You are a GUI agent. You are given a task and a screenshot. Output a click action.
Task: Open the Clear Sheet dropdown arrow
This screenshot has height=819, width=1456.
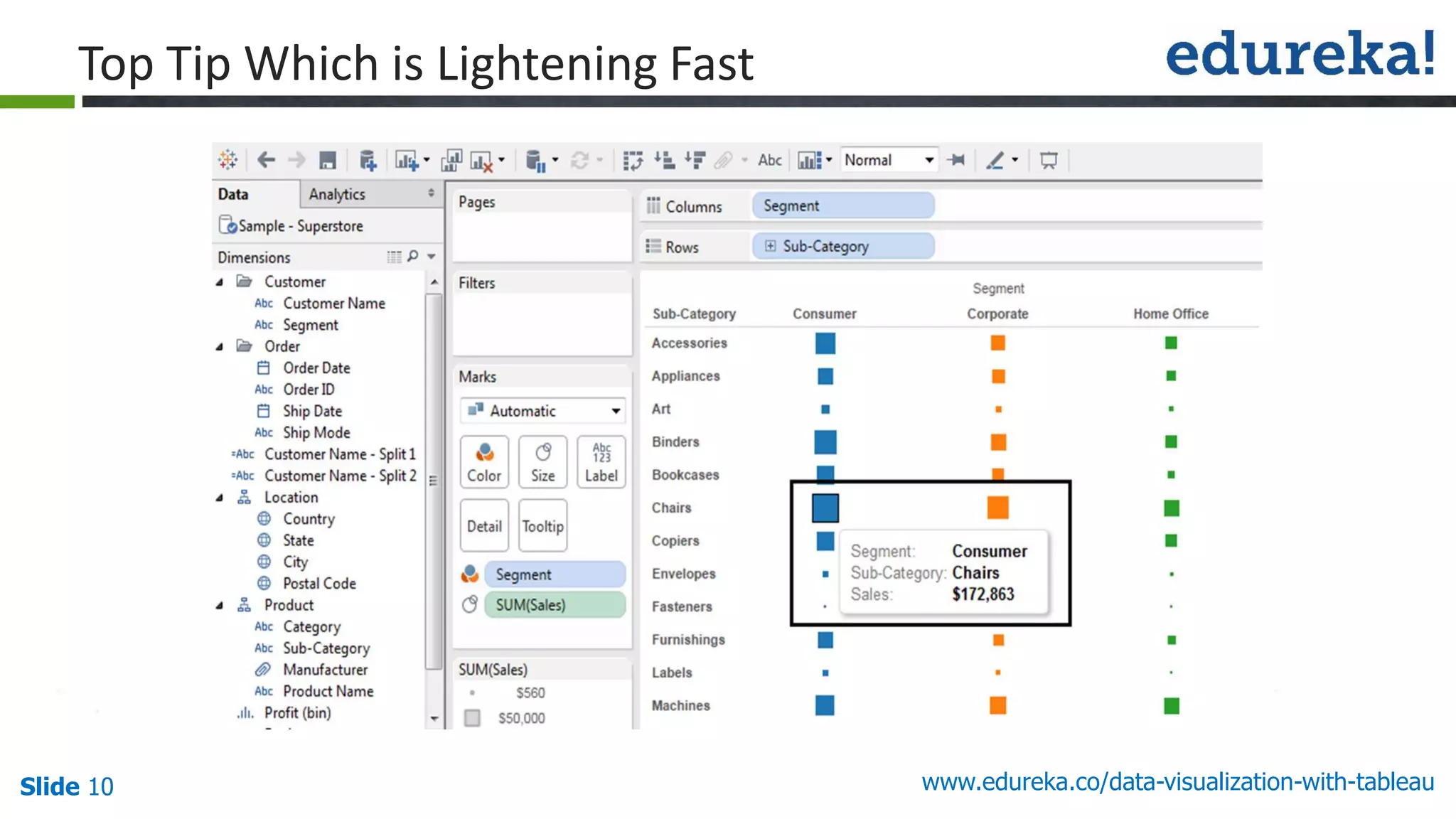(501, 160)
